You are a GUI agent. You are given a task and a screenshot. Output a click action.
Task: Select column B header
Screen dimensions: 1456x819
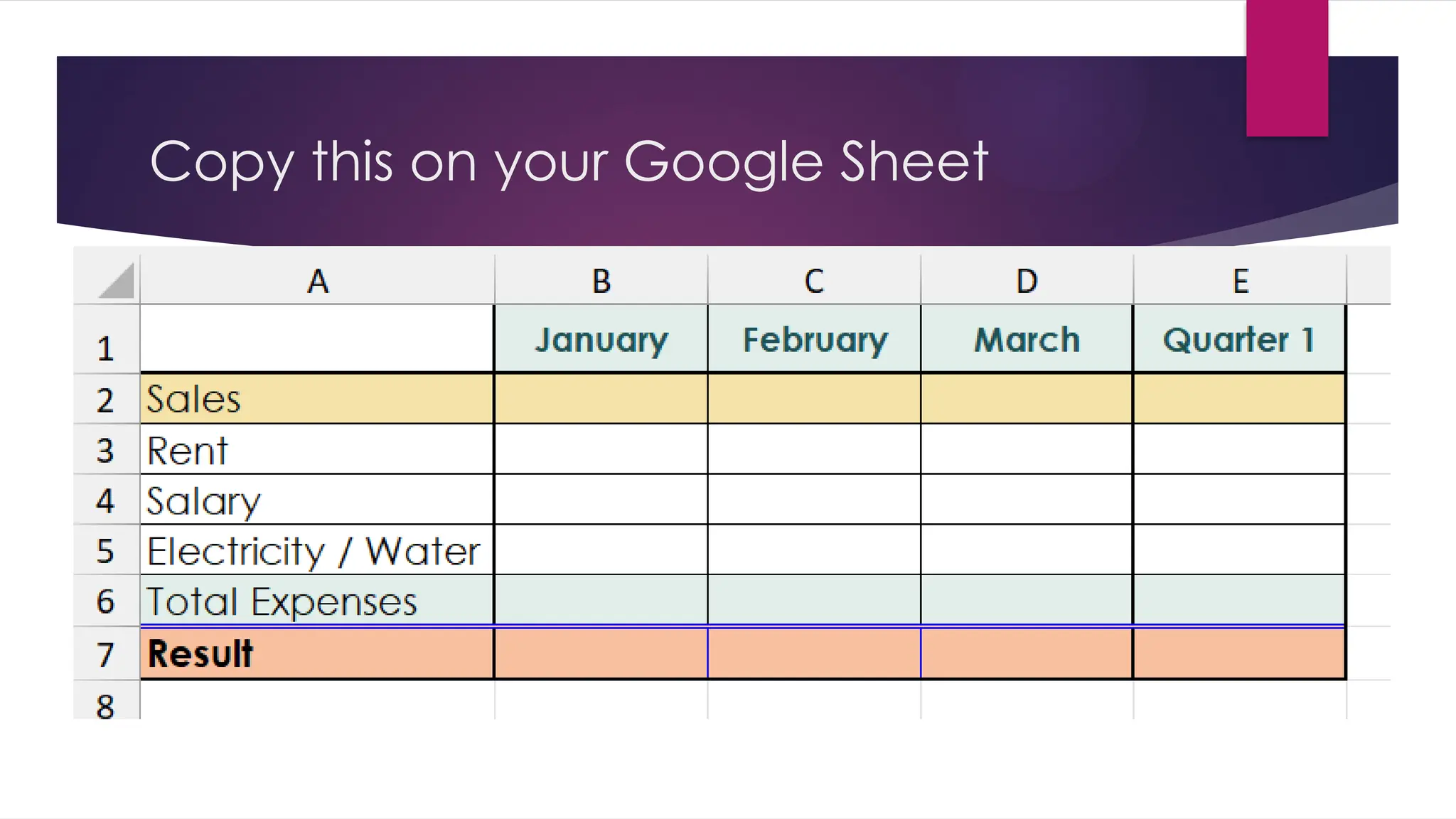(601, 280)
